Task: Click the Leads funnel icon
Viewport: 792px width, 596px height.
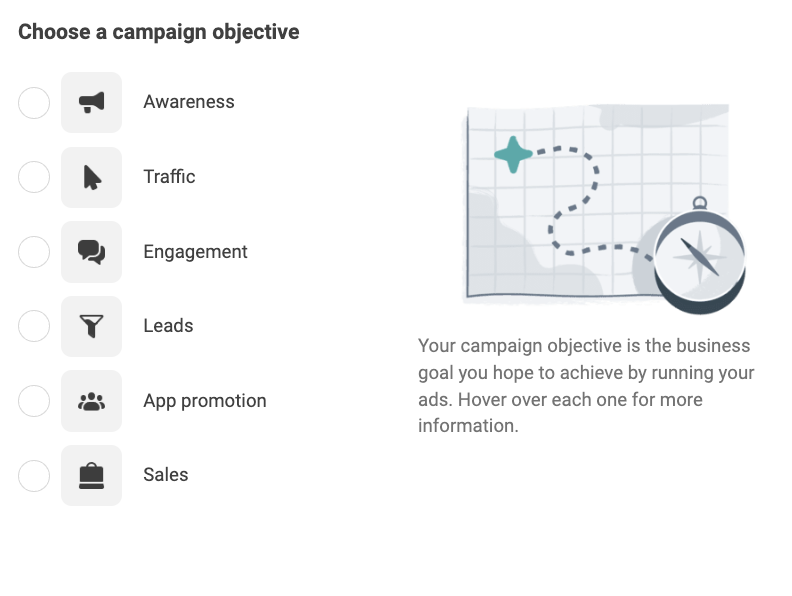Action: click(x=91, y=326)
